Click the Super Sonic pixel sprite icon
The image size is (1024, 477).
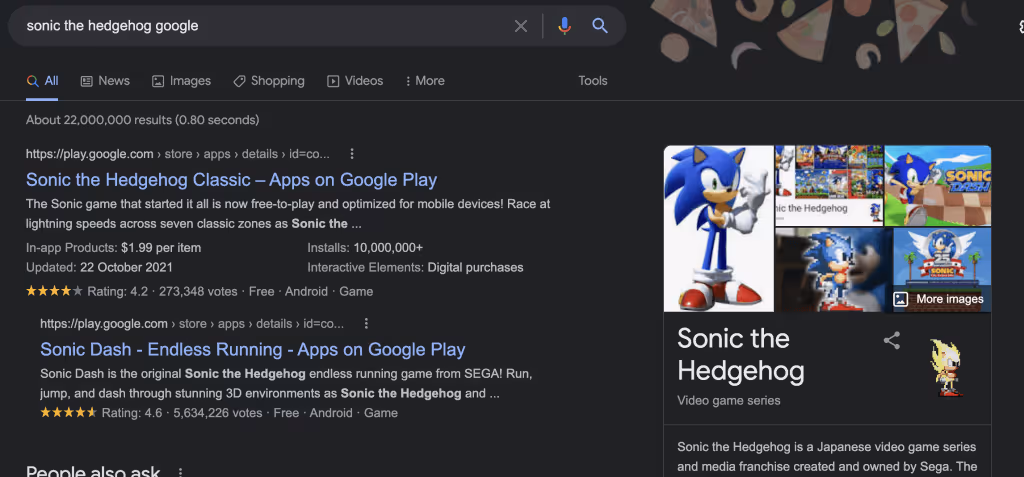point(946,367)
